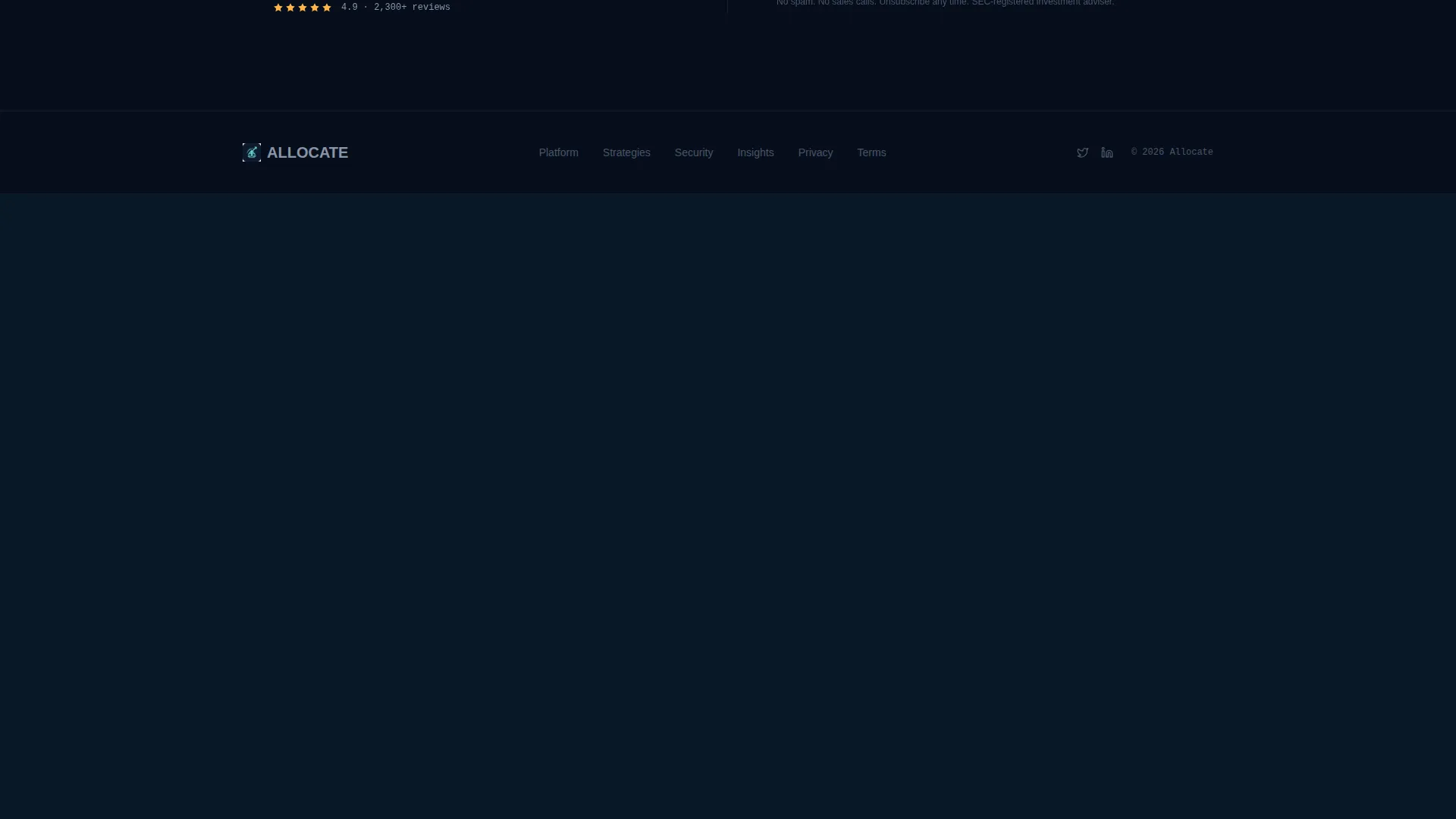View the Privacy policy link
The width and height of the screenshot is (1456, 819).
point(815,152)
